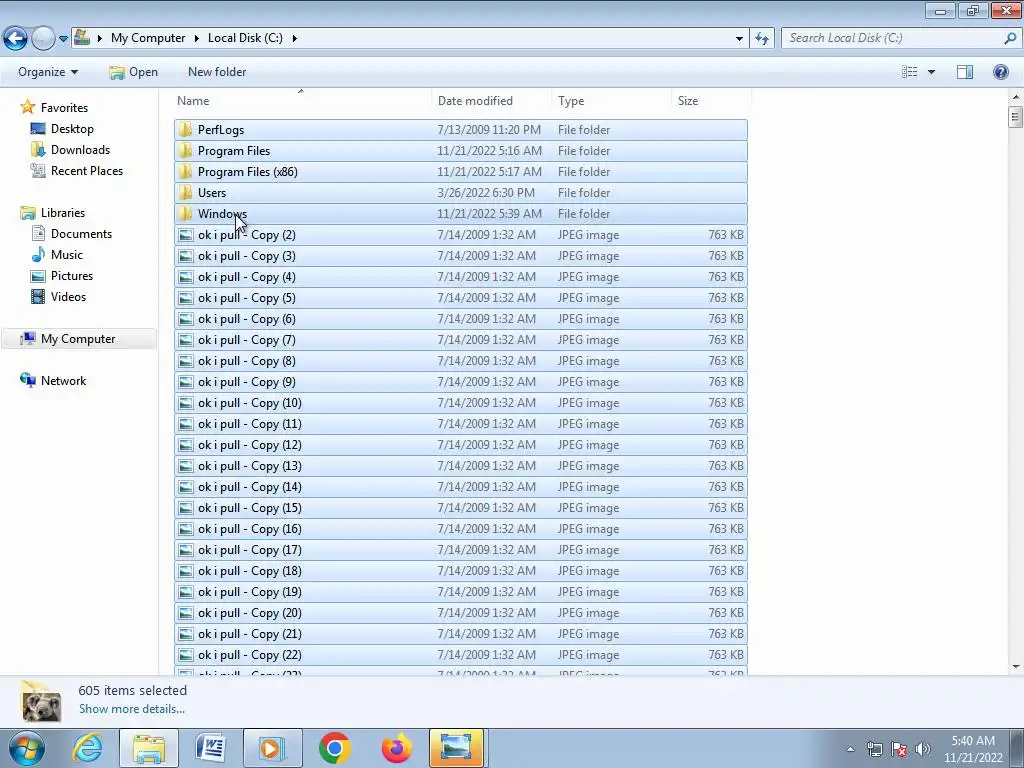
Task: Select the Windows folder name
Action: tap(222, 214)
